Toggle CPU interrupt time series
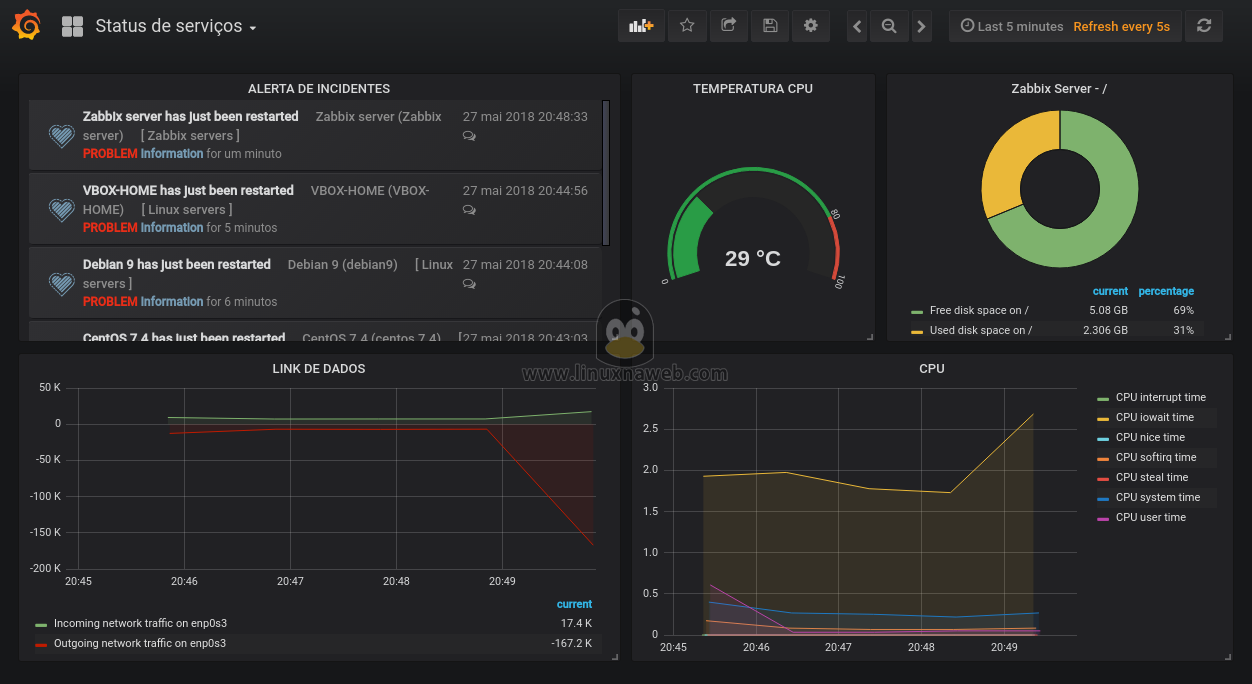1252x684 pixels. pyautogui.click(x=1161, y=398)
